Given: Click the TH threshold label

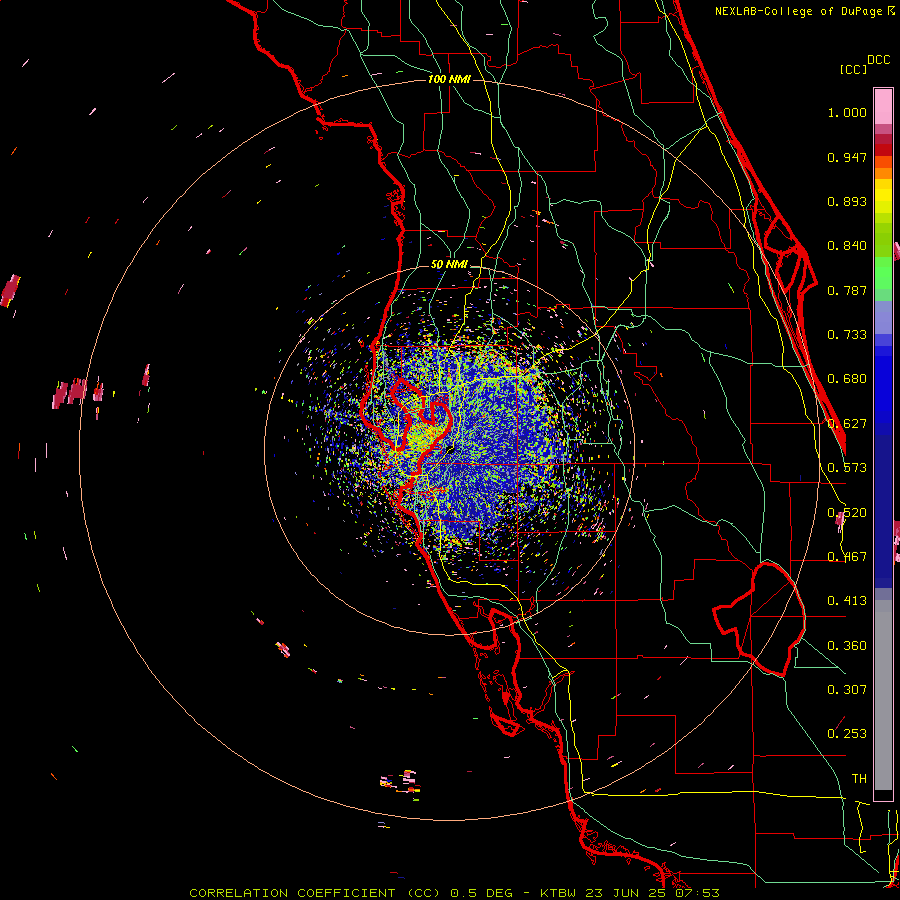Looking at the screenshot, I should coord(859,779).
